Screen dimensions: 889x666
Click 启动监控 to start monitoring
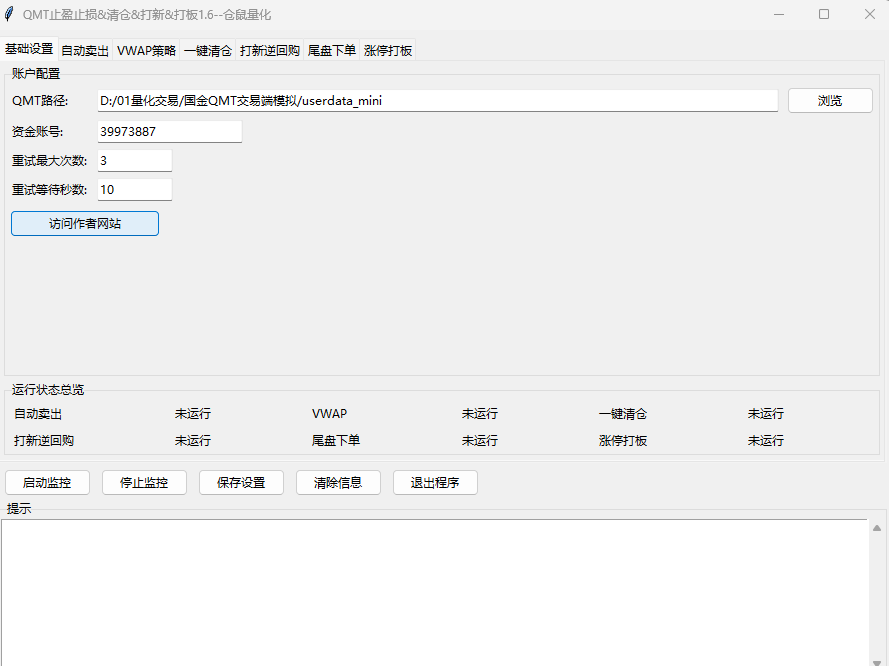[47, 482]
